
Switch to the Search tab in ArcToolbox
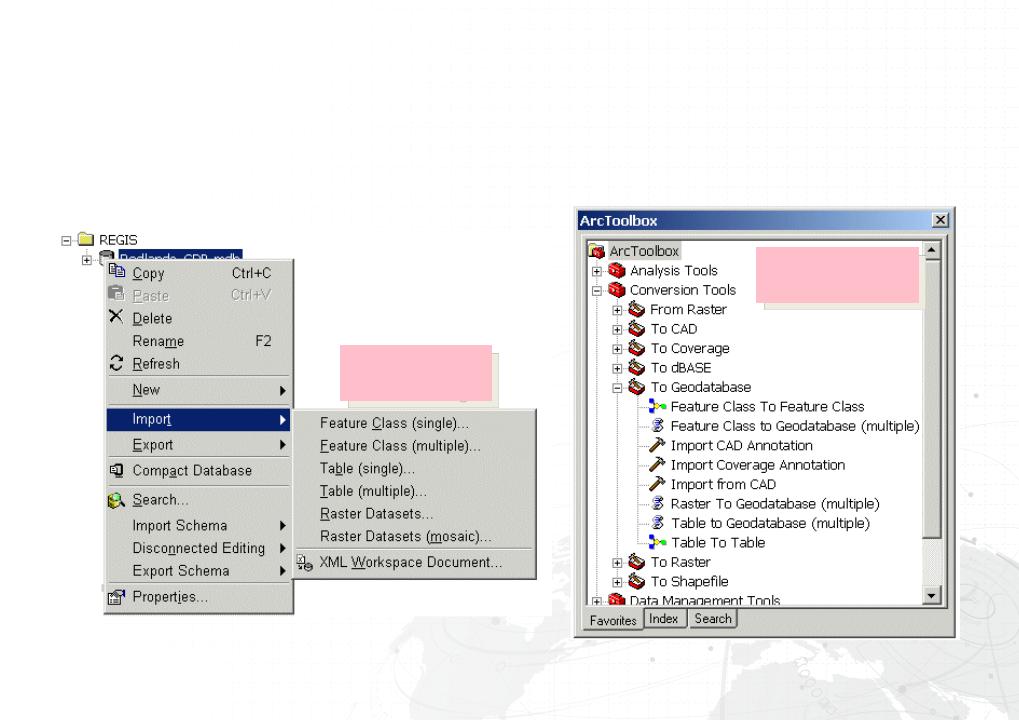[712, 619]
